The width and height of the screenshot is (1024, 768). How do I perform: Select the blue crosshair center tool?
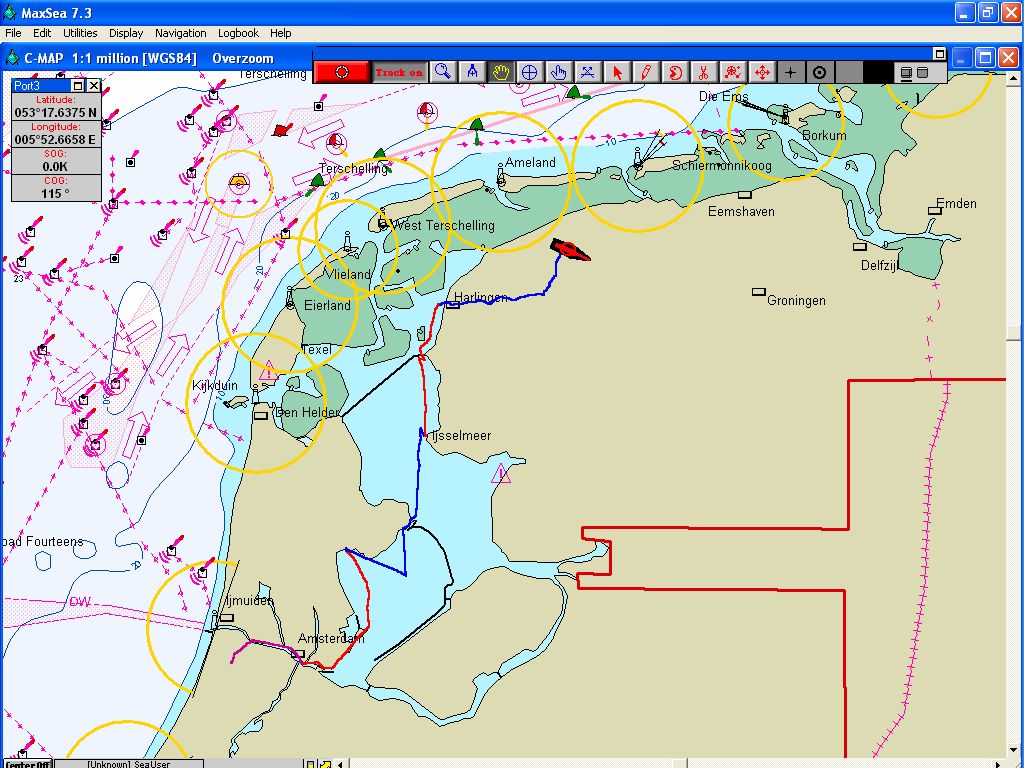[x=530, y=72]
